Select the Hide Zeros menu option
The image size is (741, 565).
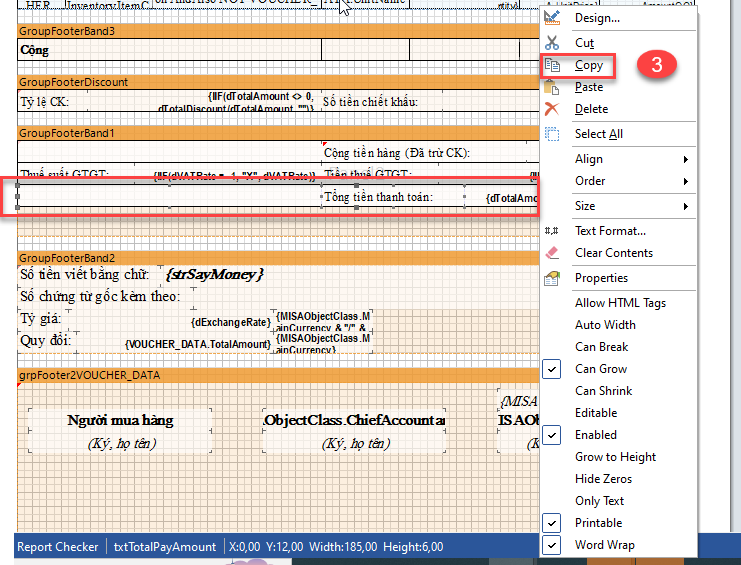point(603,479)
